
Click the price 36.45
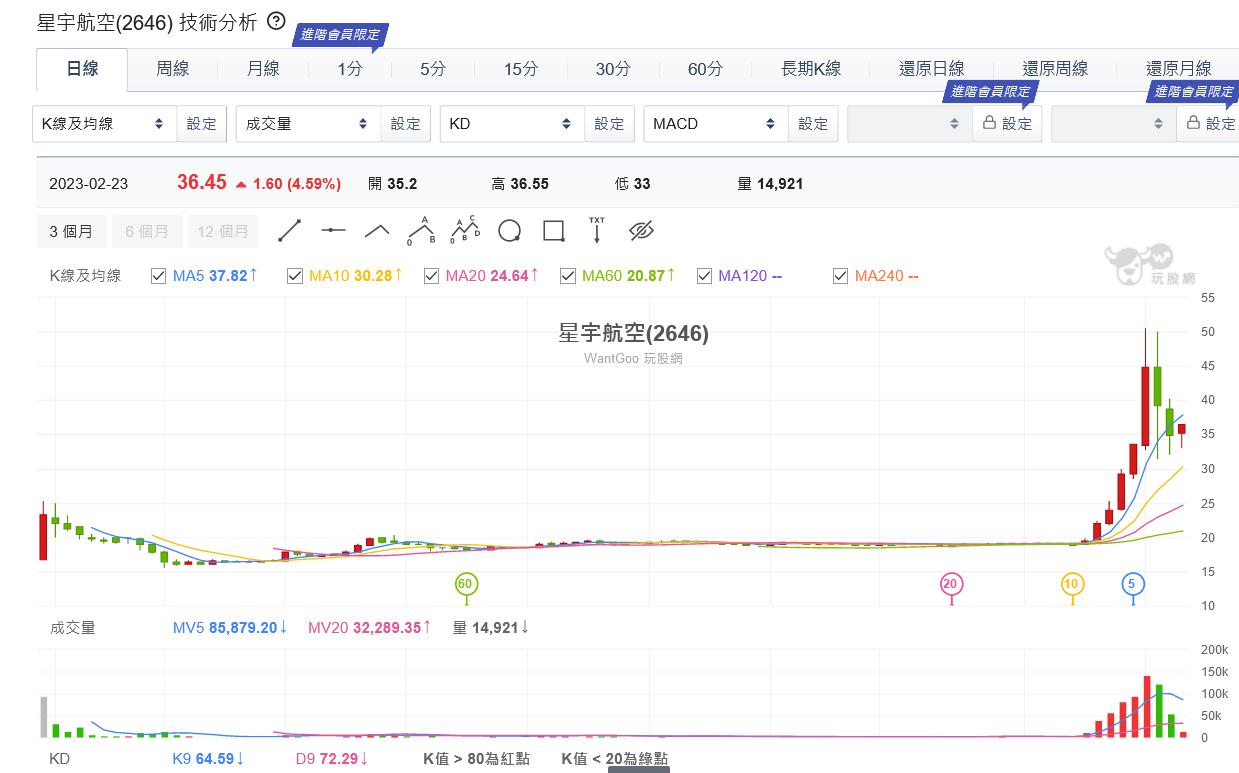point(202,182)
